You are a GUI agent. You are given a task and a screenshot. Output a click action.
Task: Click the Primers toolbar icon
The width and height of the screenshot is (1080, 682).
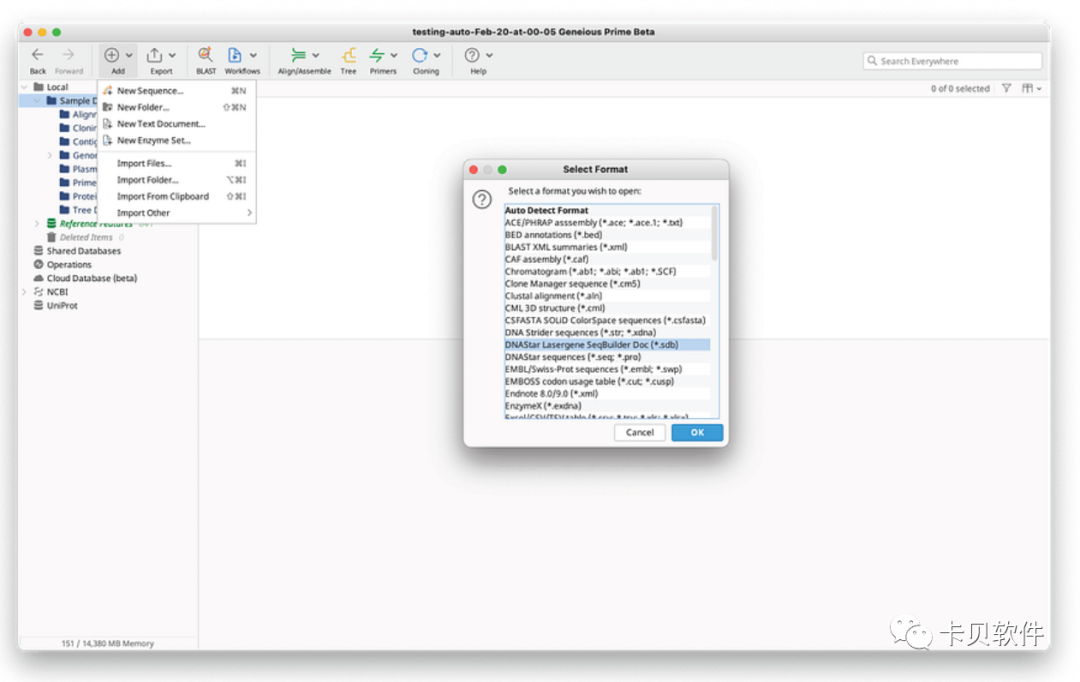click(377, 54)
